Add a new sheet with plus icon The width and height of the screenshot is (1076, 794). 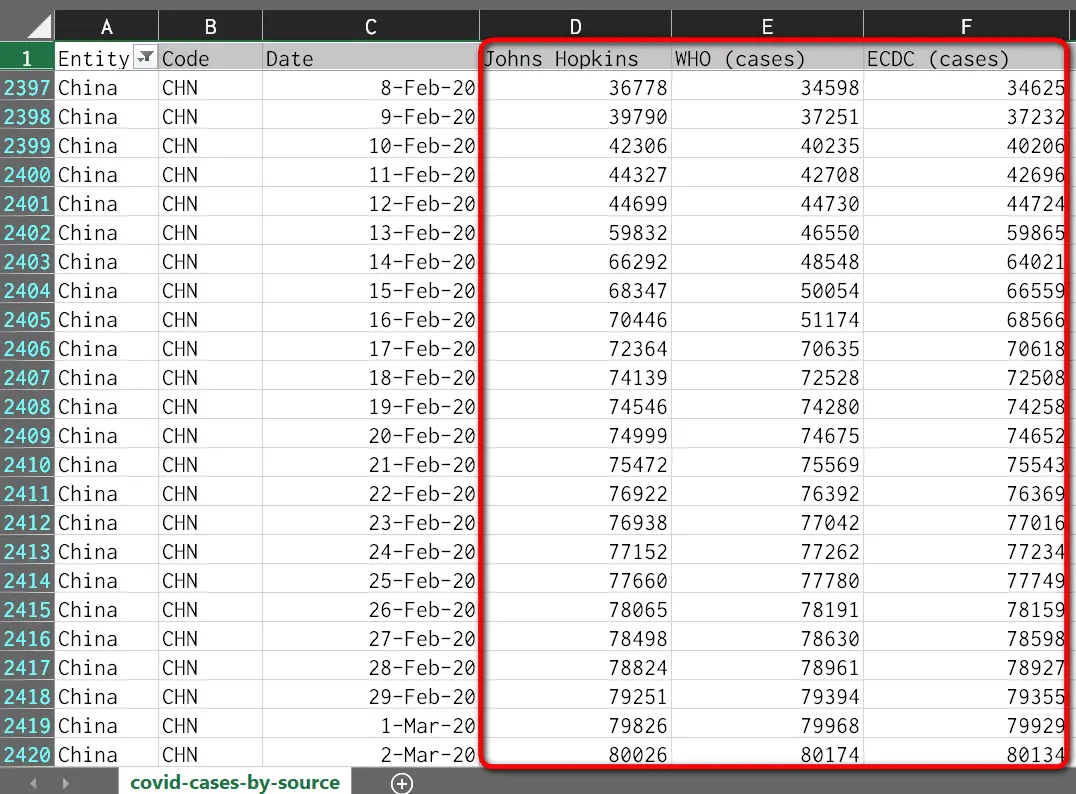pos(401,783)
